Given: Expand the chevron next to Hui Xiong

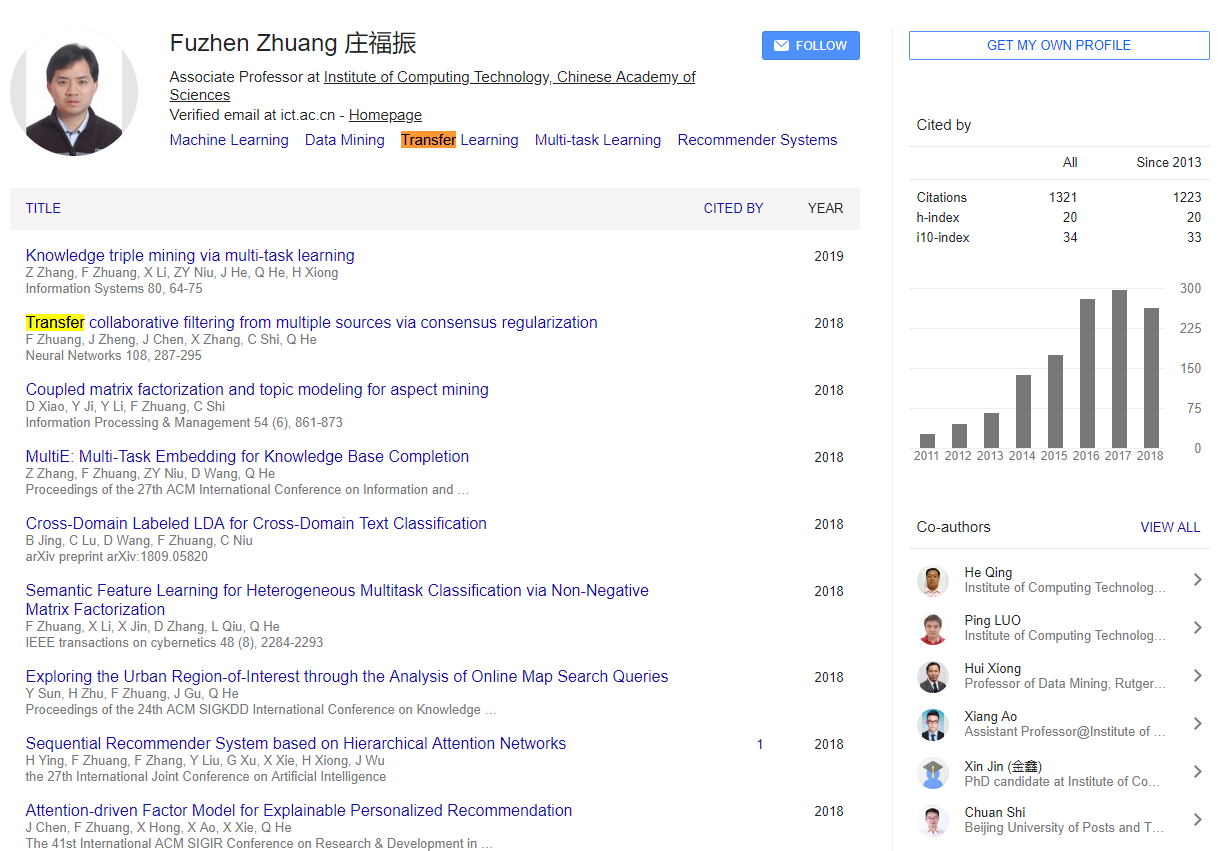Looking at the screenshot, I should (x=1197, y=676).
